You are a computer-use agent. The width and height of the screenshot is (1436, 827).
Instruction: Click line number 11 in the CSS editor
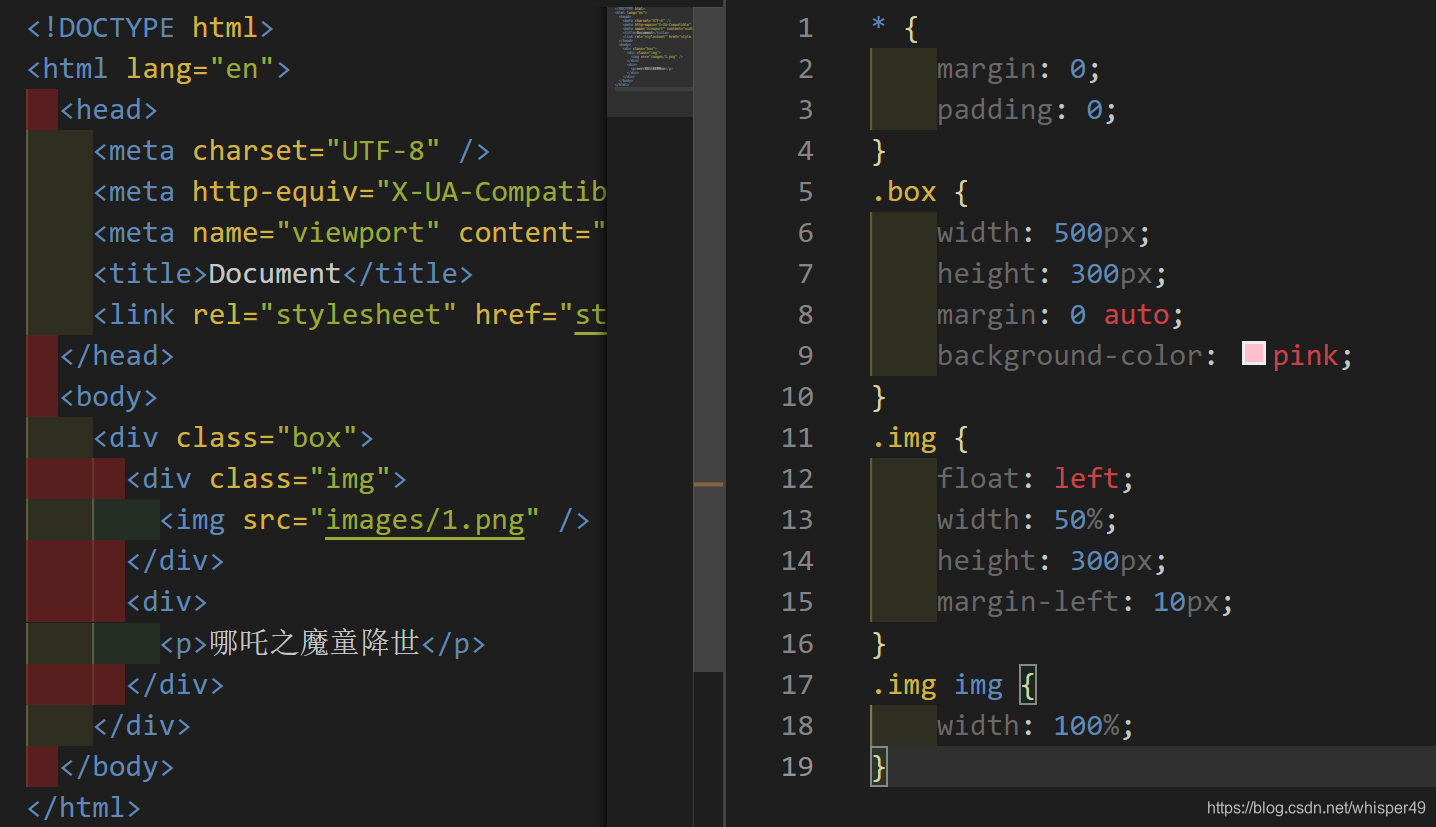(x=797, y=438)
